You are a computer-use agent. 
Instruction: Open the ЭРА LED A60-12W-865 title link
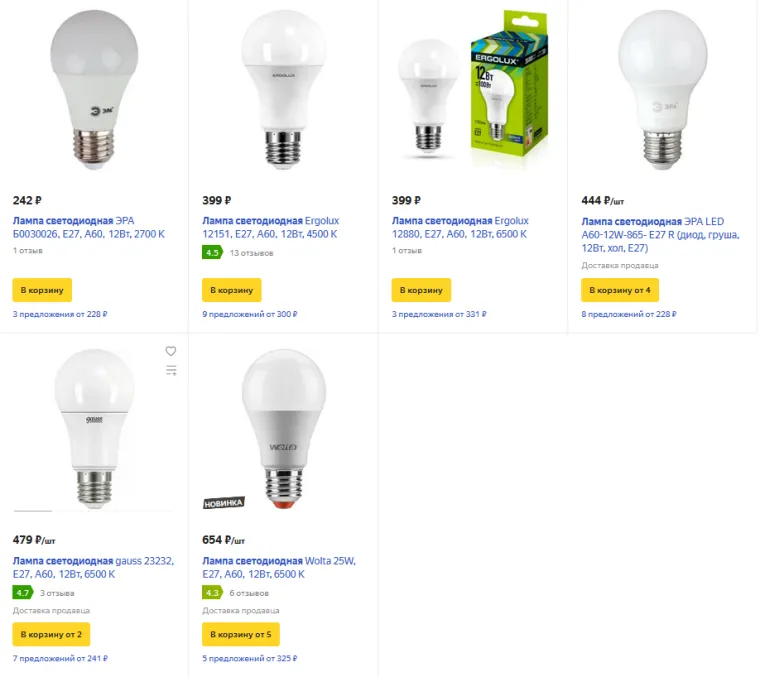pyautogui.click(x=659, y=234)
